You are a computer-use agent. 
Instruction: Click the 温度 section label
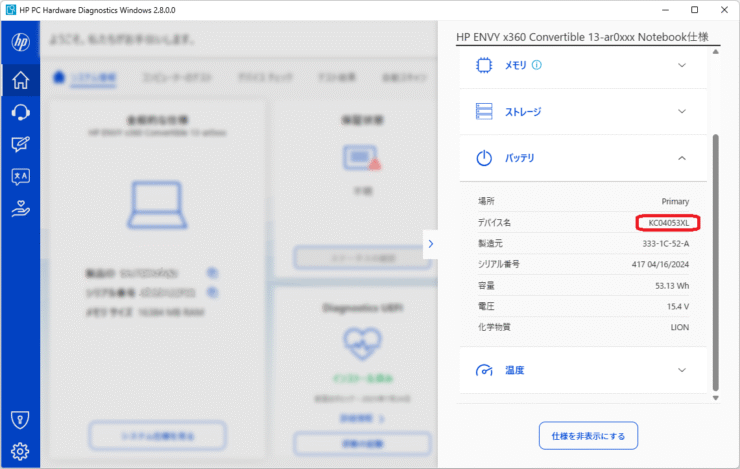(514, 370)
